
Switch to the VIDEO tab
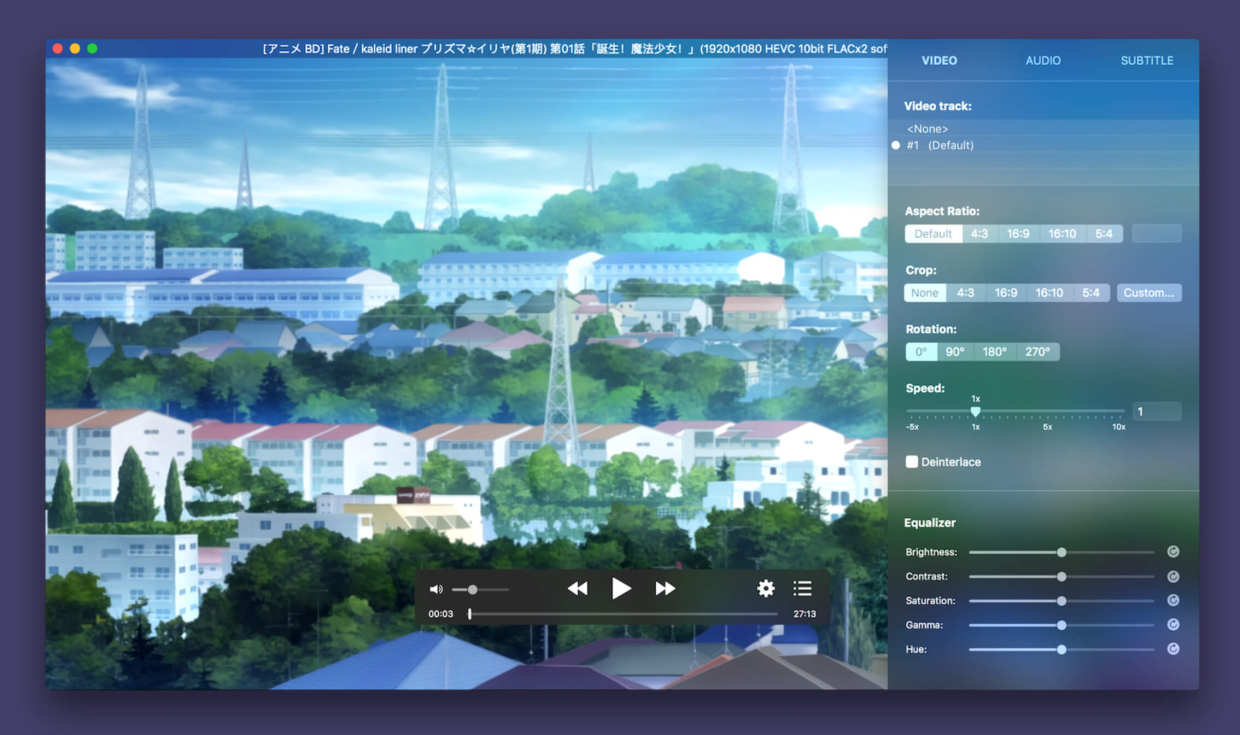(939, 61)
